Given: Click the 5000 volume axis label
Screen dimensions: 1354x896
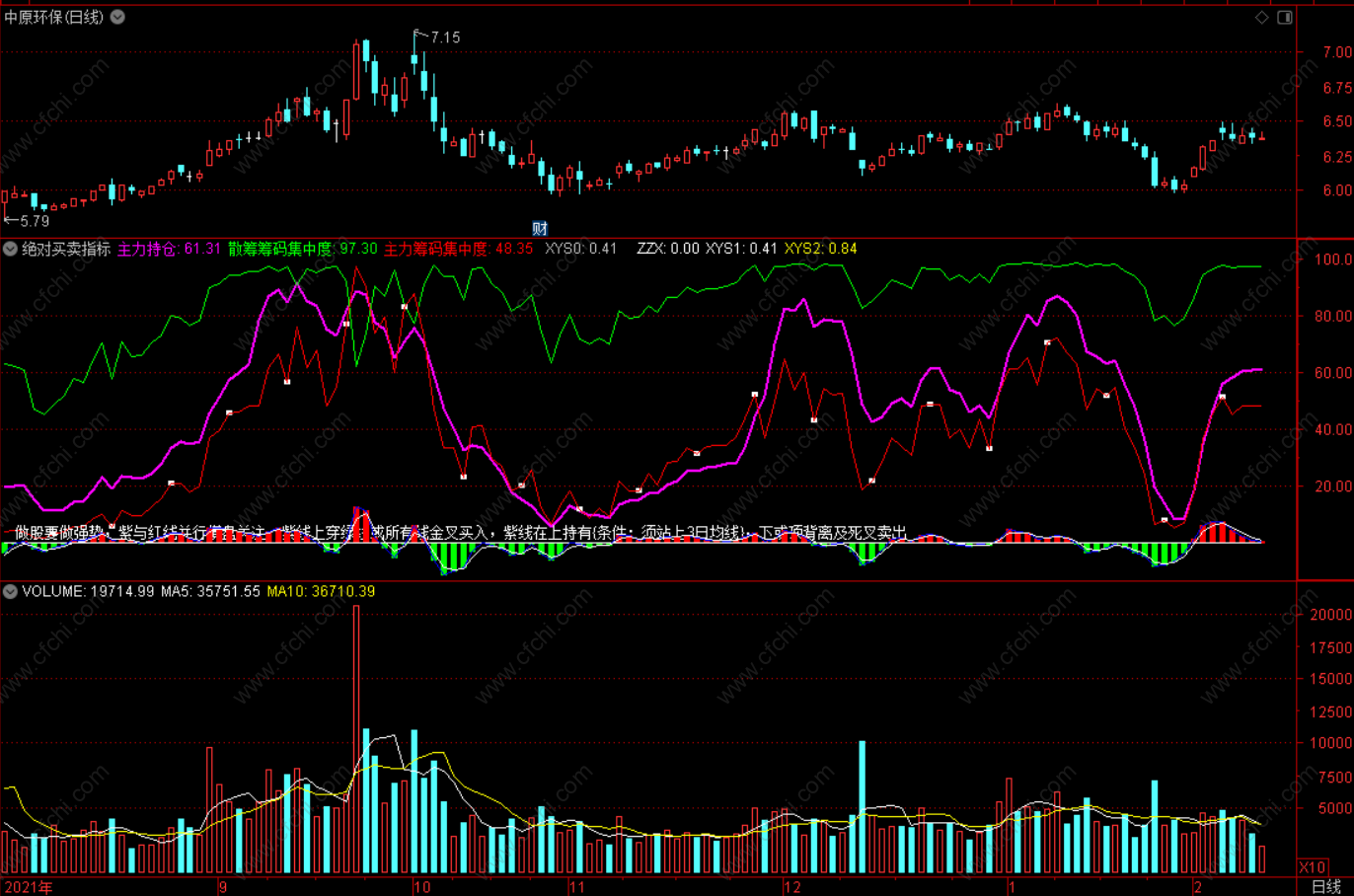Looking at the screenshot, I should tap(1335, 808).
